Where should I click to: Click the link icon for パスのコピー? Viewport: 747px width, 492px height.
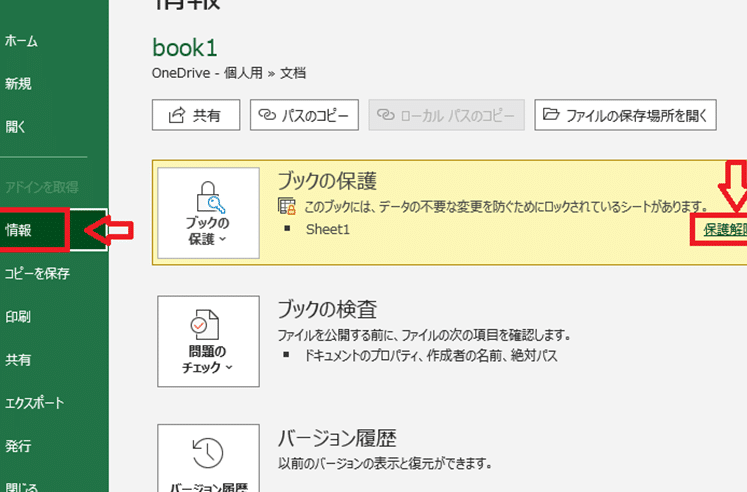click(x=268, y=115)
